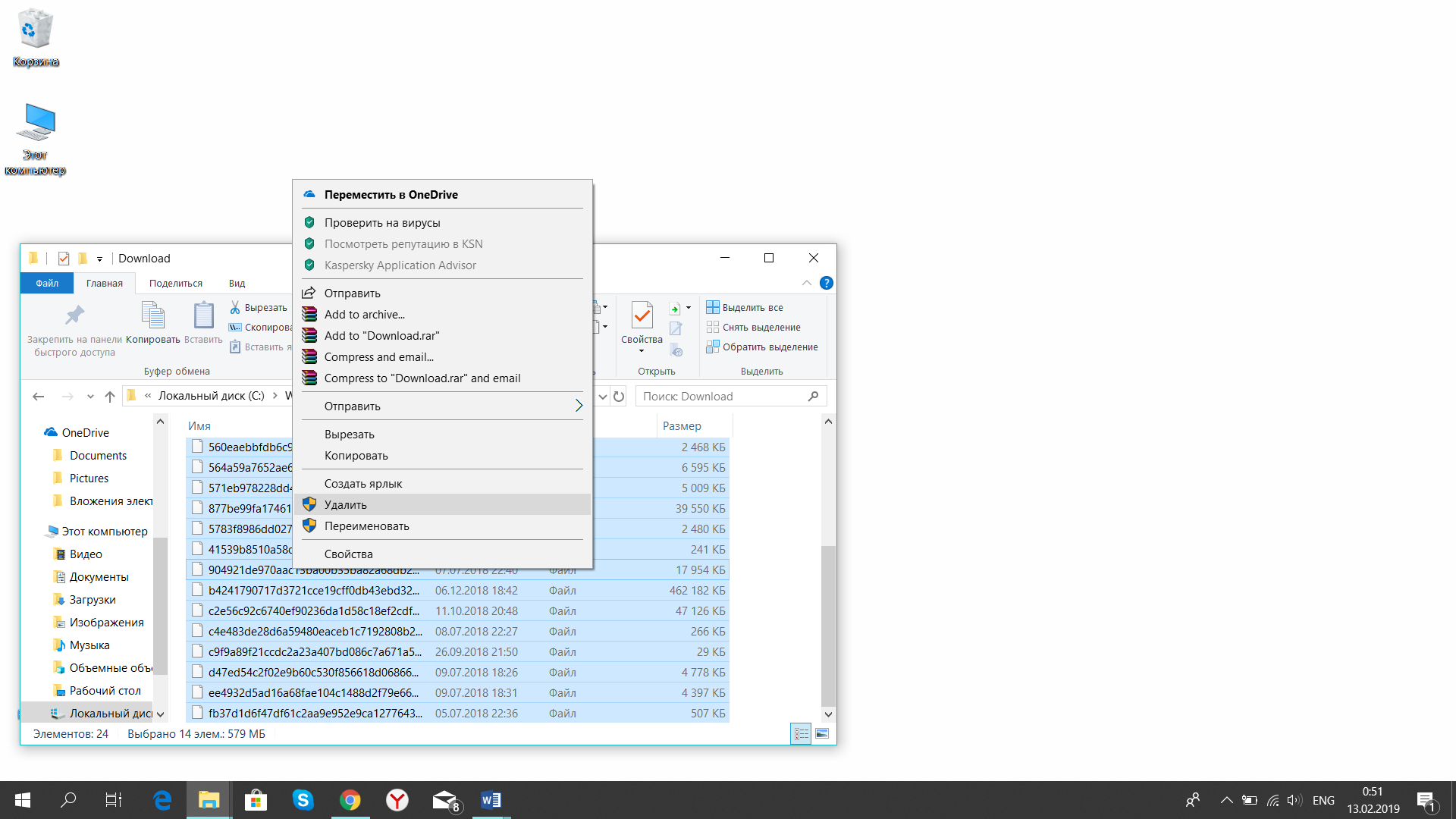
Task: Open the quick access toolbar dropdown arrow
Action: [99, 259]
